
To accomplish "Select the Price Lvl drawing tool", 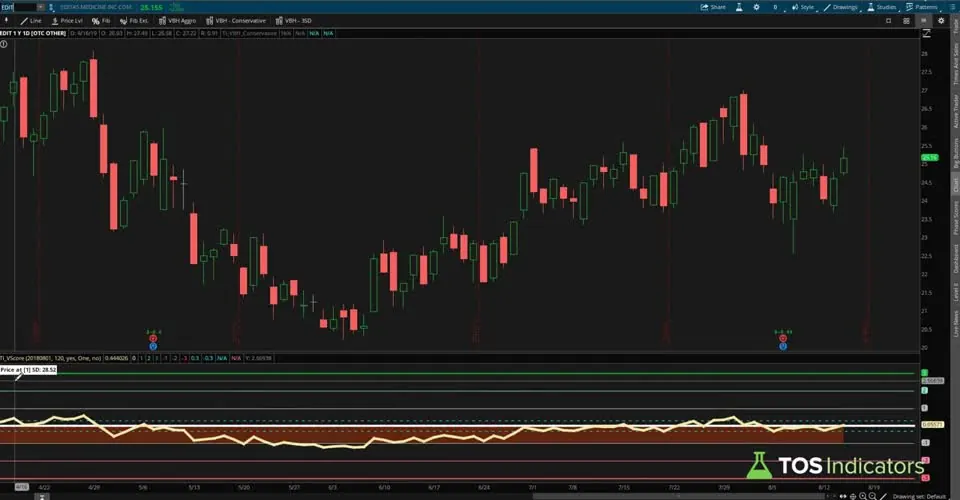I will (67, 20).
